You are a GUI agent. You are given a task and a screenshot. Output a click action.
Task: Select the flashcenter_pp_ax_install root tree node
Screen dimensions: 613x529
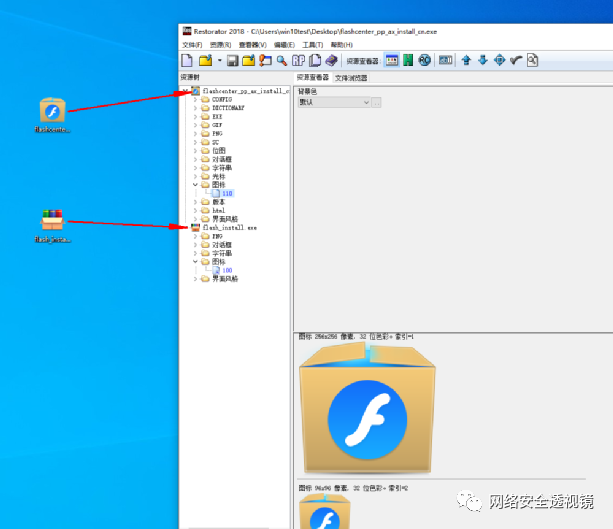point(246,91)
